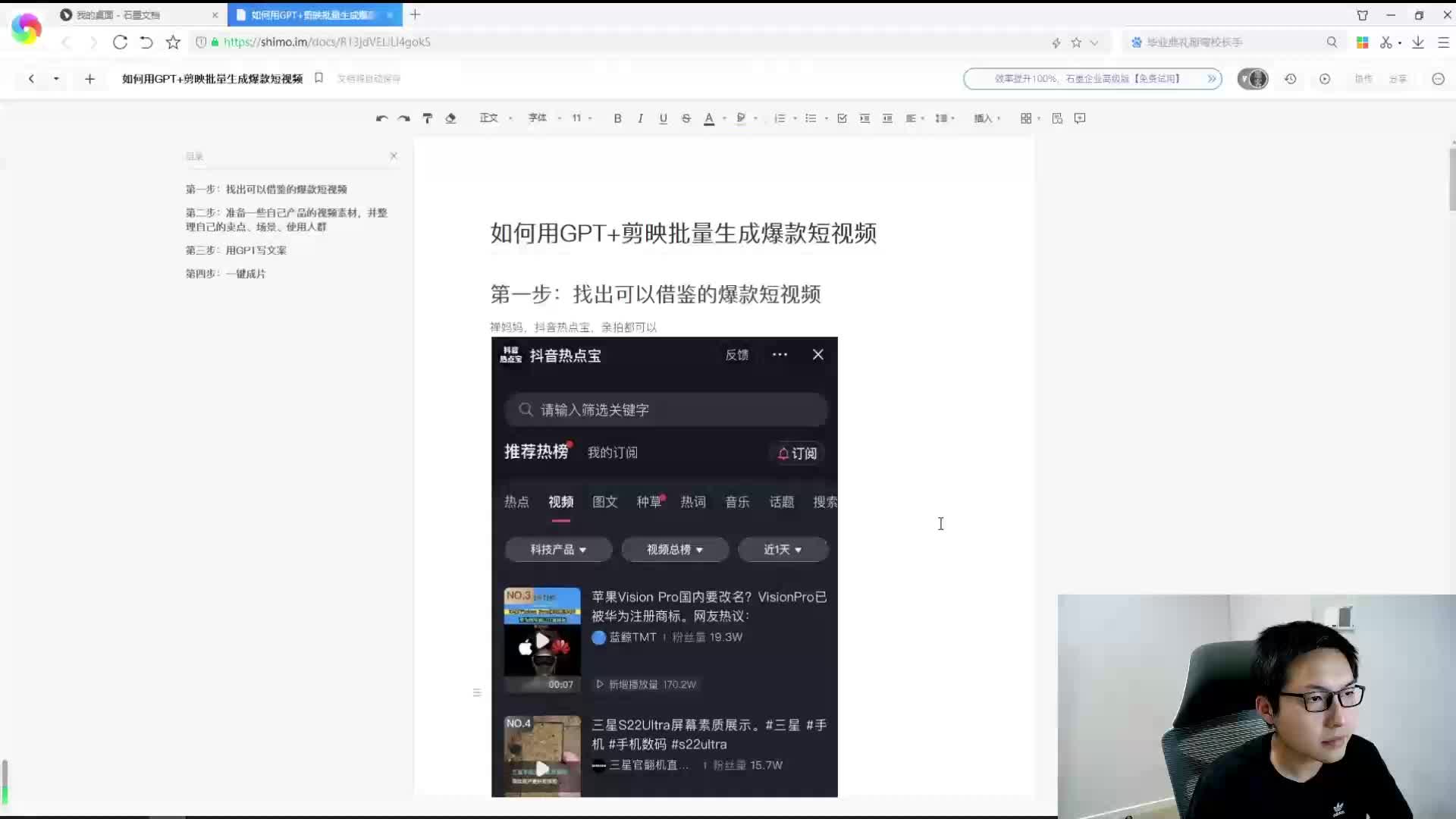This screenshot has height=819, width=1456.
Task: Click the shimo.im address bar URL
Action: coord(327,42)
